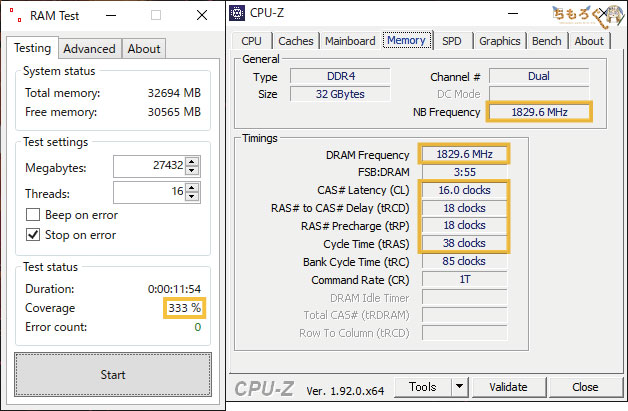
Task: Click the Validate button
Action: 508,387
